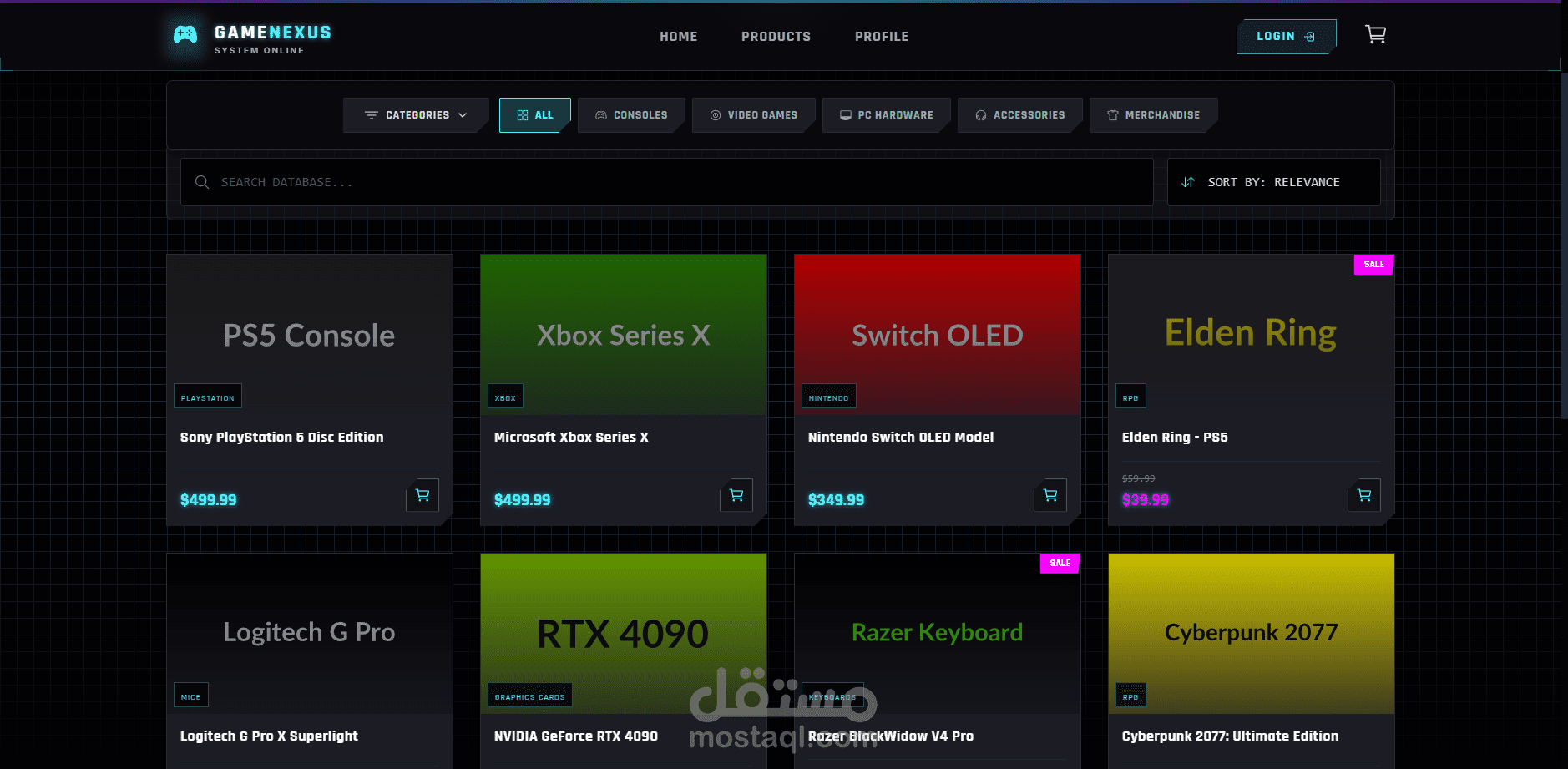Click the search magnifier icon

click(202, 182)
